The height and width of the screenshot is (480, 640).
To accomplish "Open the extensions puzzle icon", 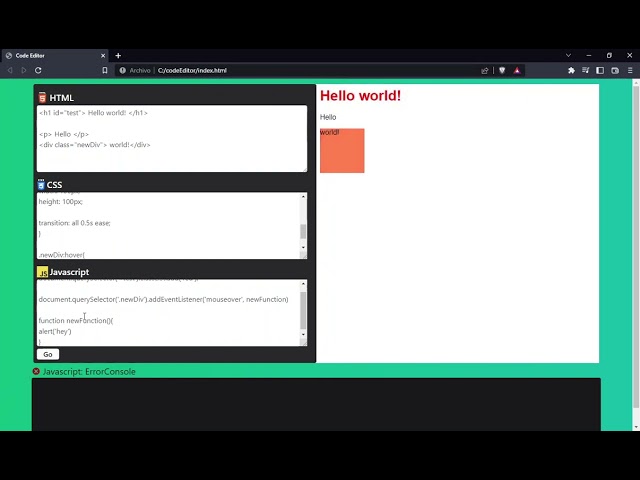I will 571,70.
